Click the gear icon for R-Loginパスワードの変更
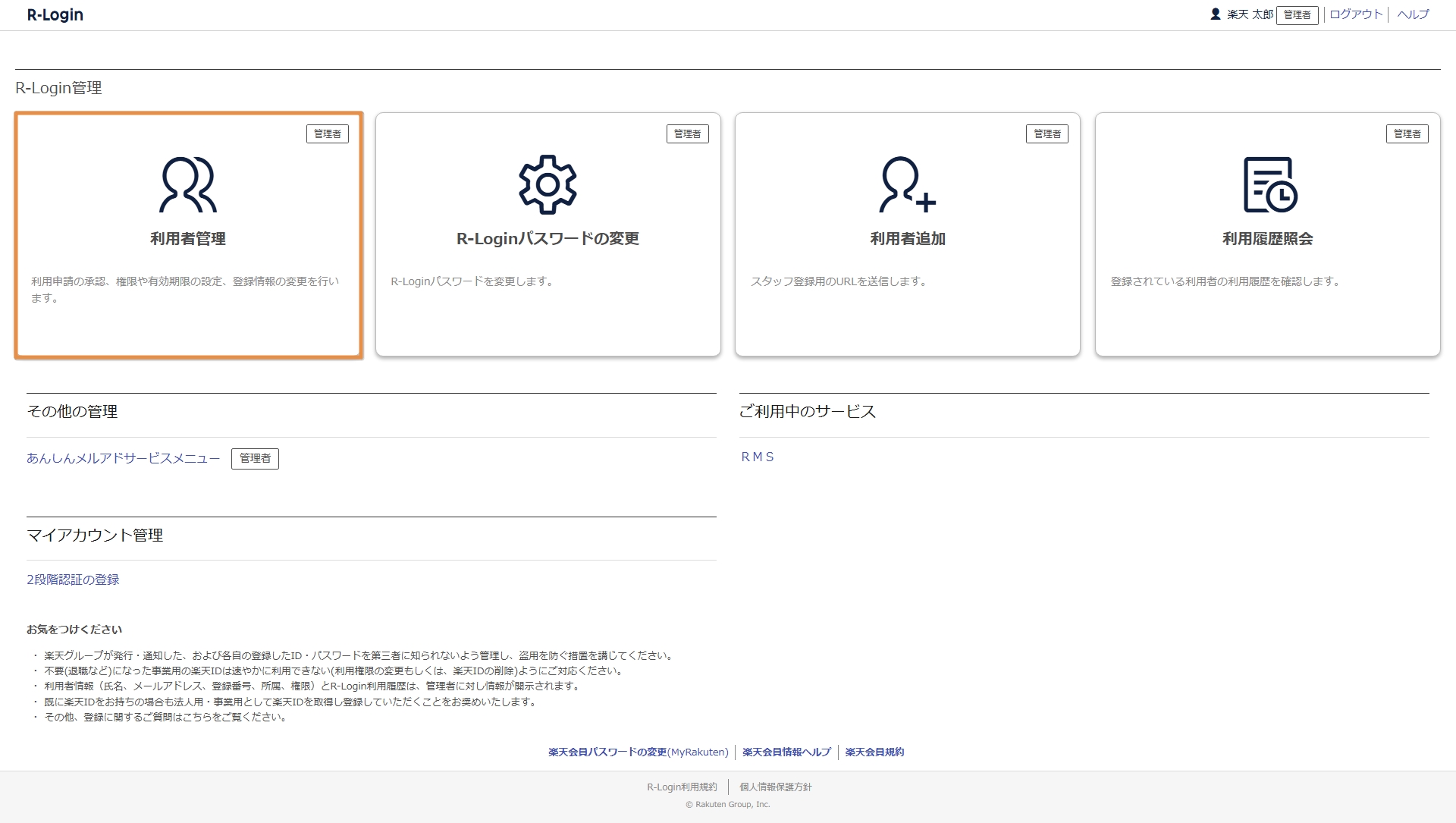1456x823 pixels. pyautogui.click(x=548, y=184)
